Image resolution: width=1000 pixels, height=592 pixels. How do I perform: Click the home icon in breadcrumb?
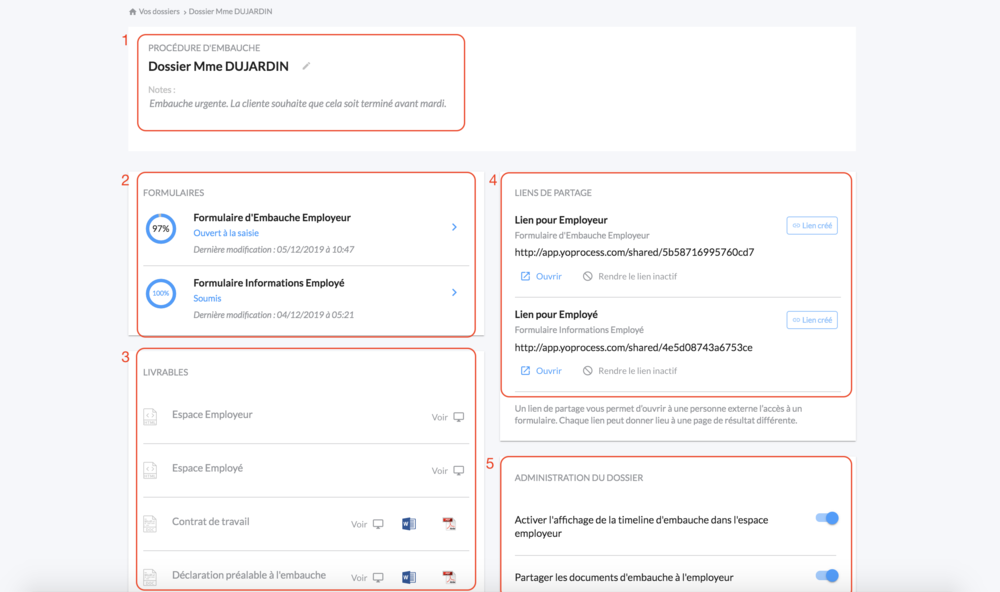(x=133, y=11)
